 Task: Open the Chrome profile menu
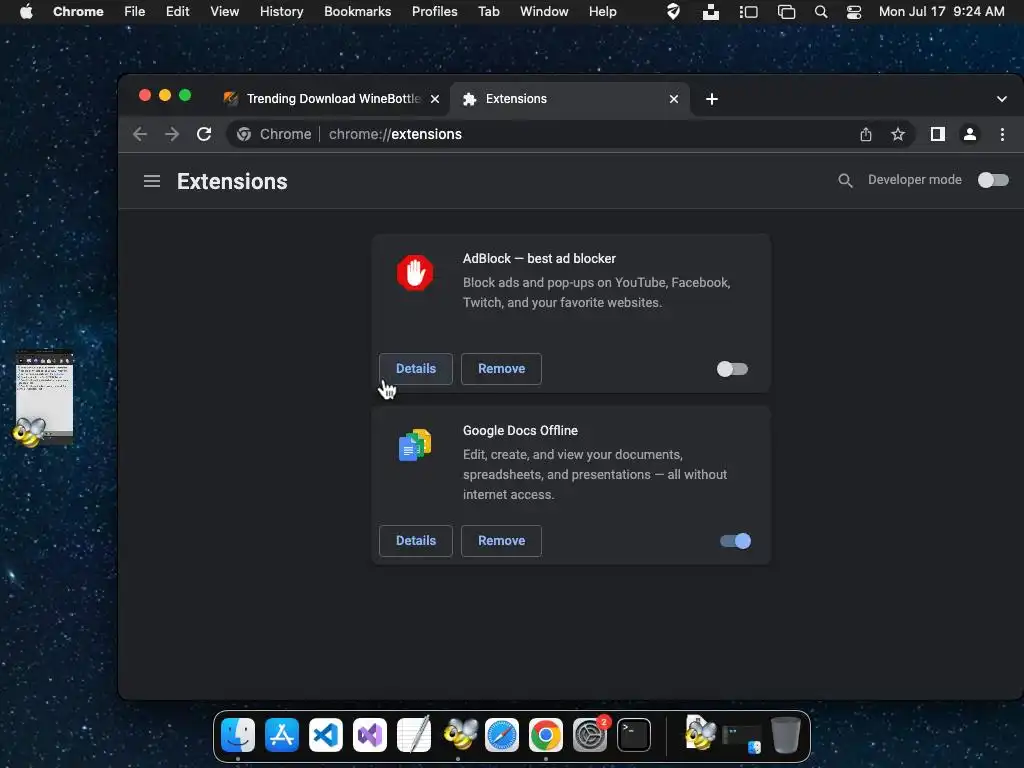(970, 135)
